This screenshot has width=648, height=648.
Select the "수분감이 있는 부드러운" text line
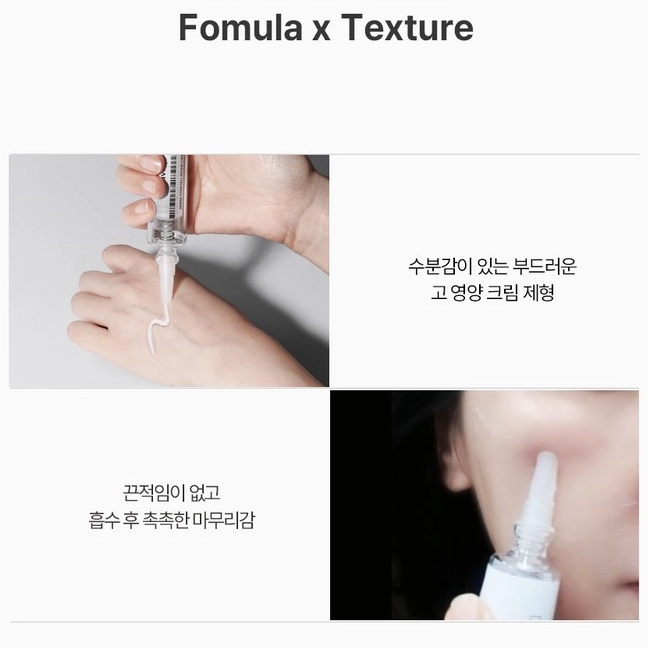point(492,267)
